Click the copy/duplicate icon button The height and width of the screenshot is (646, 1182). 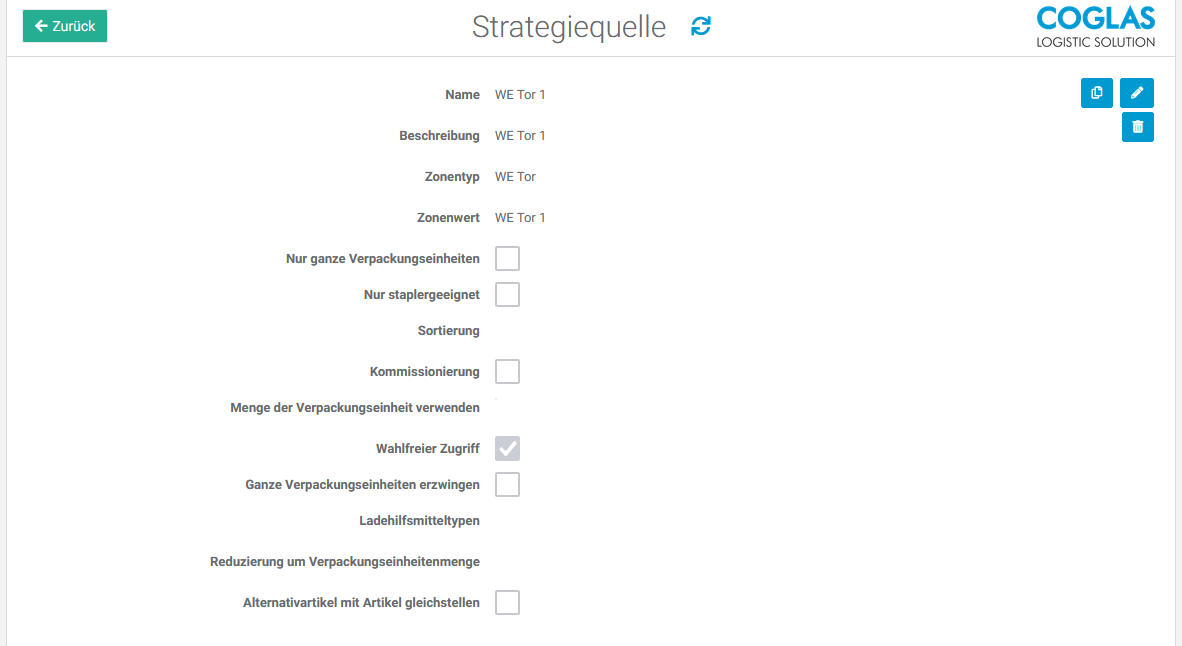pos(1097,93)
